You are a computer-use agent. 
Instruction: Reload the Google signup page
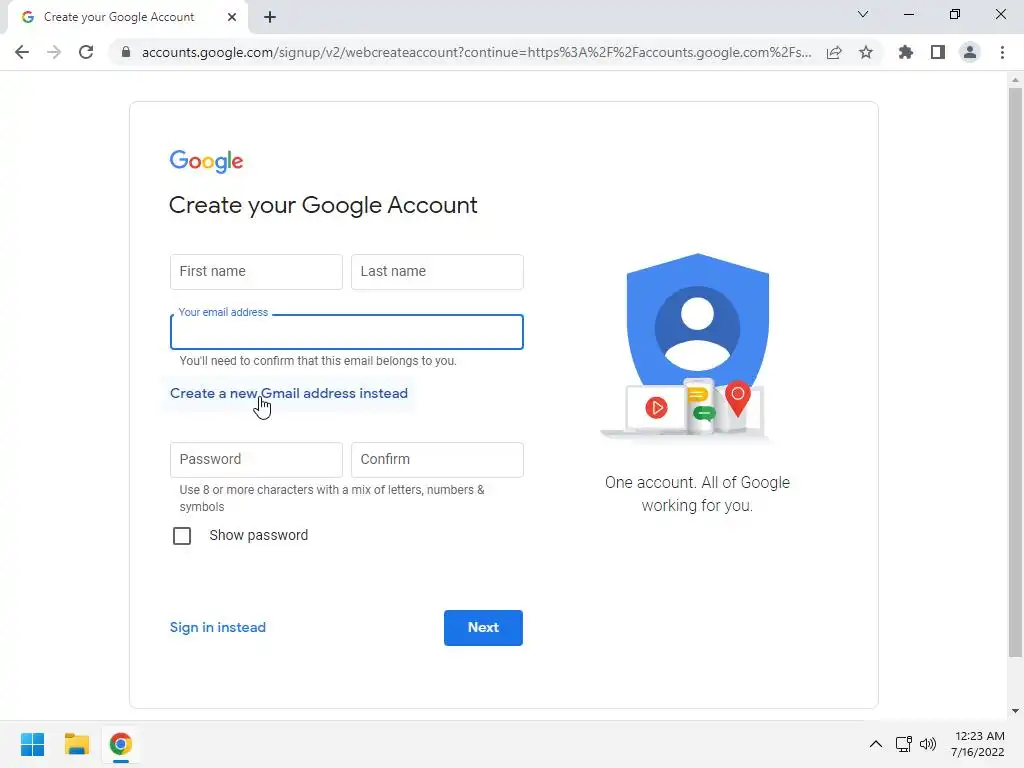(x=86, y=52)
